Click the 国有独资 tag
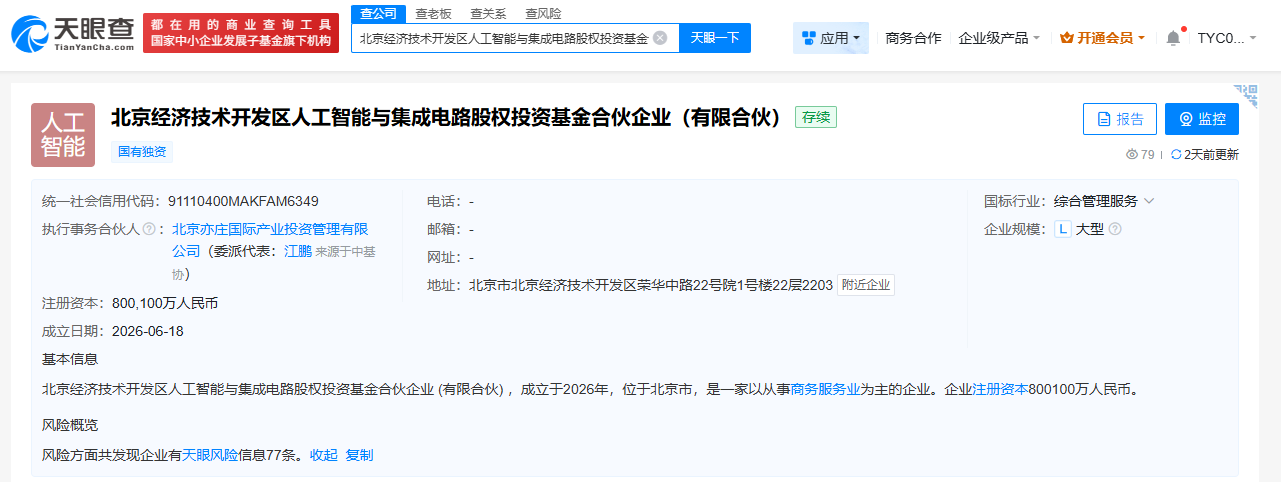This screenshot has width=1281, height=482. 142,152
